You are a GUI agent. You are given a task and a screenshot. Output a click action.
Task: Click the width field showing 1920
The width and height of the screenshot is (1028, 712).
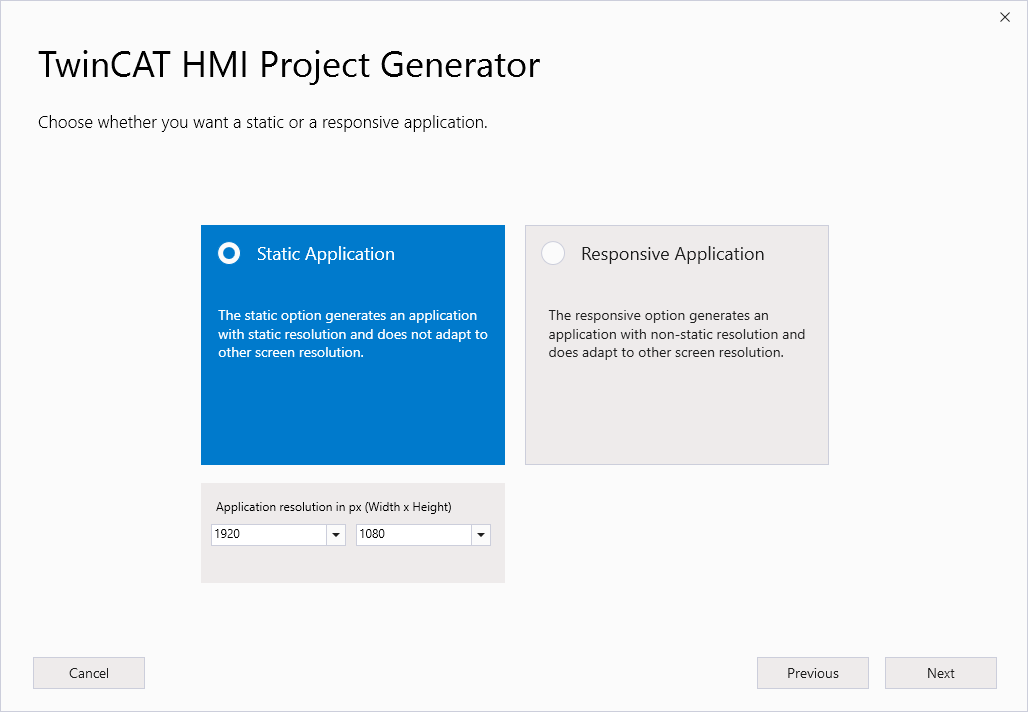[269, 535]
